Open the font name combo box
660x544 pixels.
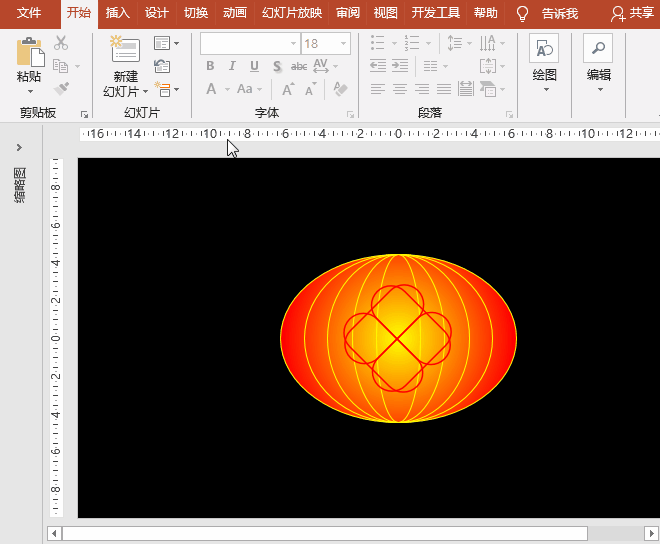click(250, 43)
